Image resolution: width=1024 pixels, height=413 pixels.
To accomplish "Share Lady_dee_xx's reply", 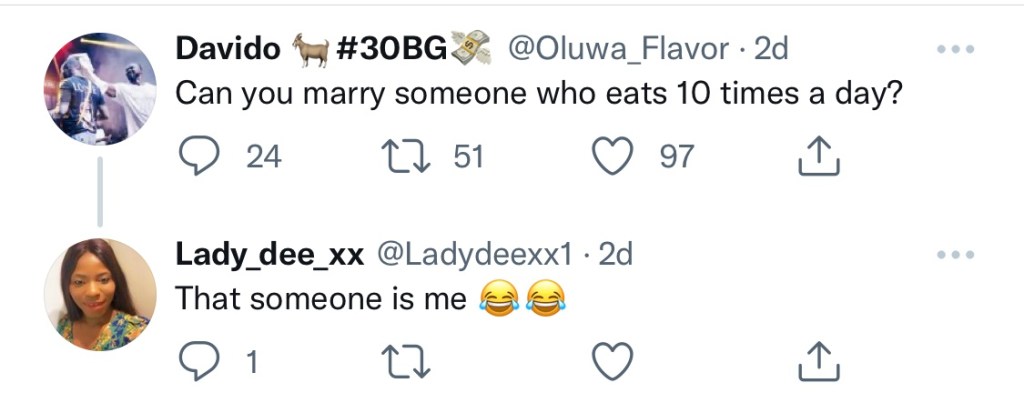I will coord(818,361).
